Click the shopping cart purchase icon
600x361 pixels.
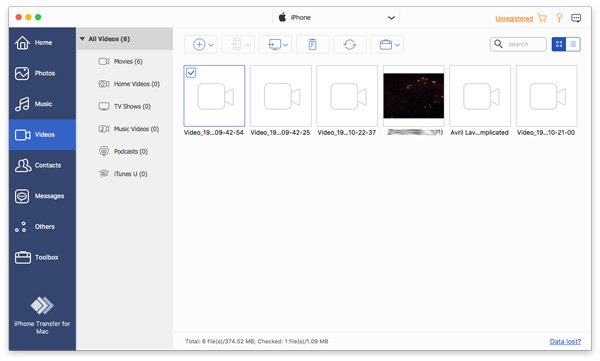(542, 18)
